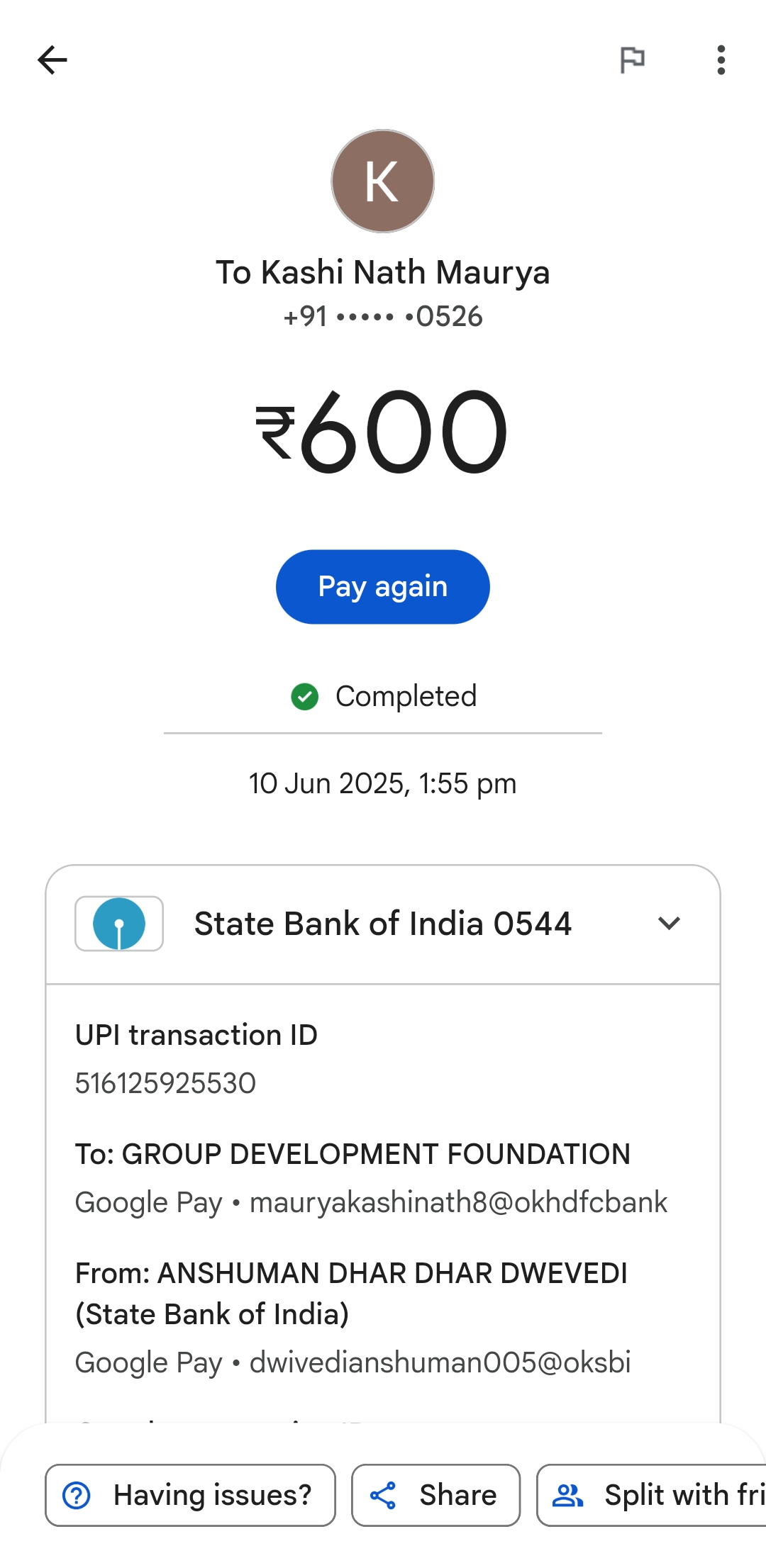Tap the State Bank of India logo
The height and width of the screenshot is (1568, 766).
point(119,924)
